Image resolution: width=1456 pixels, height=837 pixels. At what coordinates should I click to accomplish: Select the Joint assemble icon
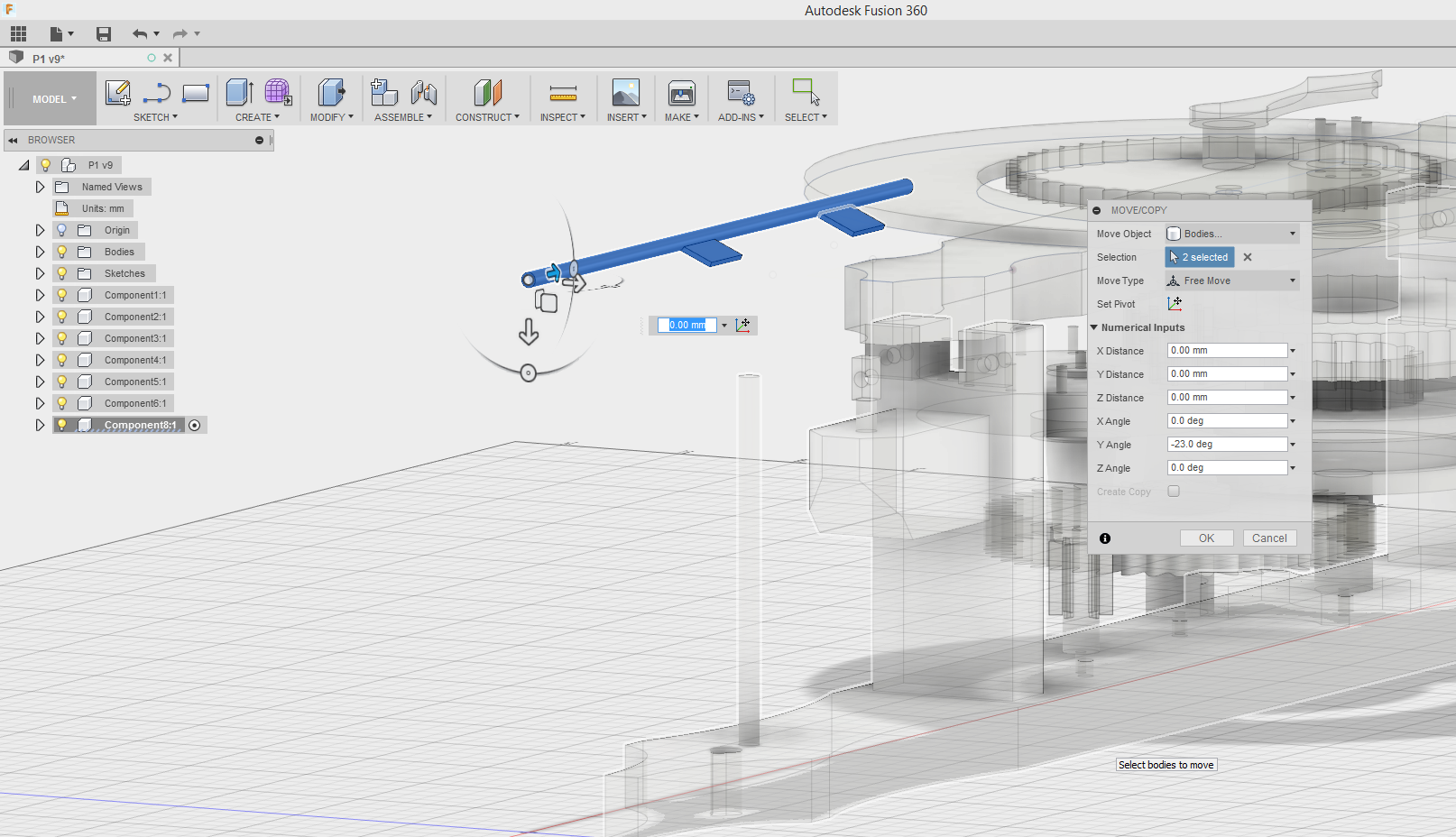pos(423,92)
